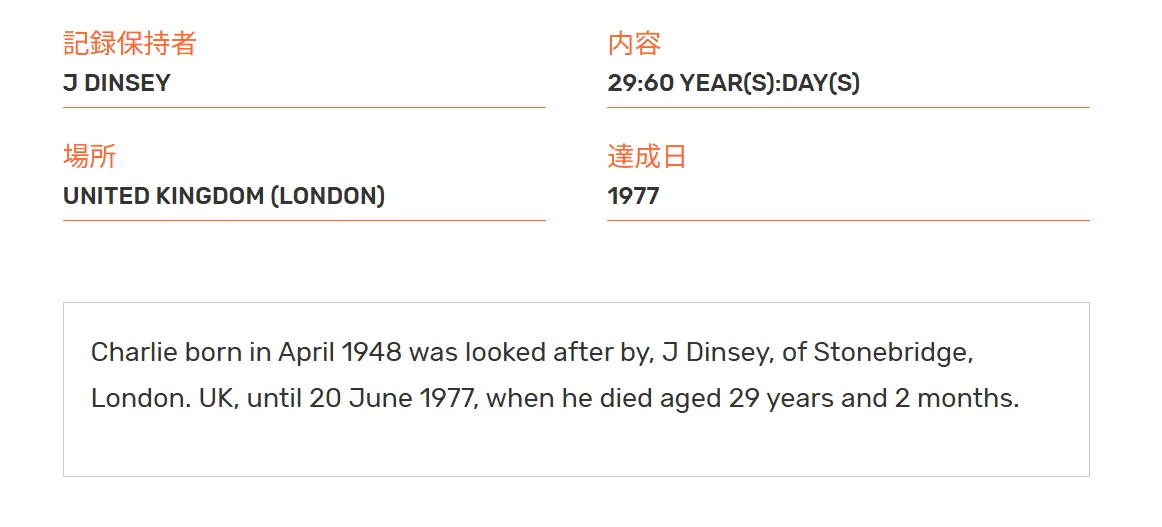Viewport: 1162px width, 527px height.
Task: Click the word Stonebridge in the description
Action: (893, 352)
